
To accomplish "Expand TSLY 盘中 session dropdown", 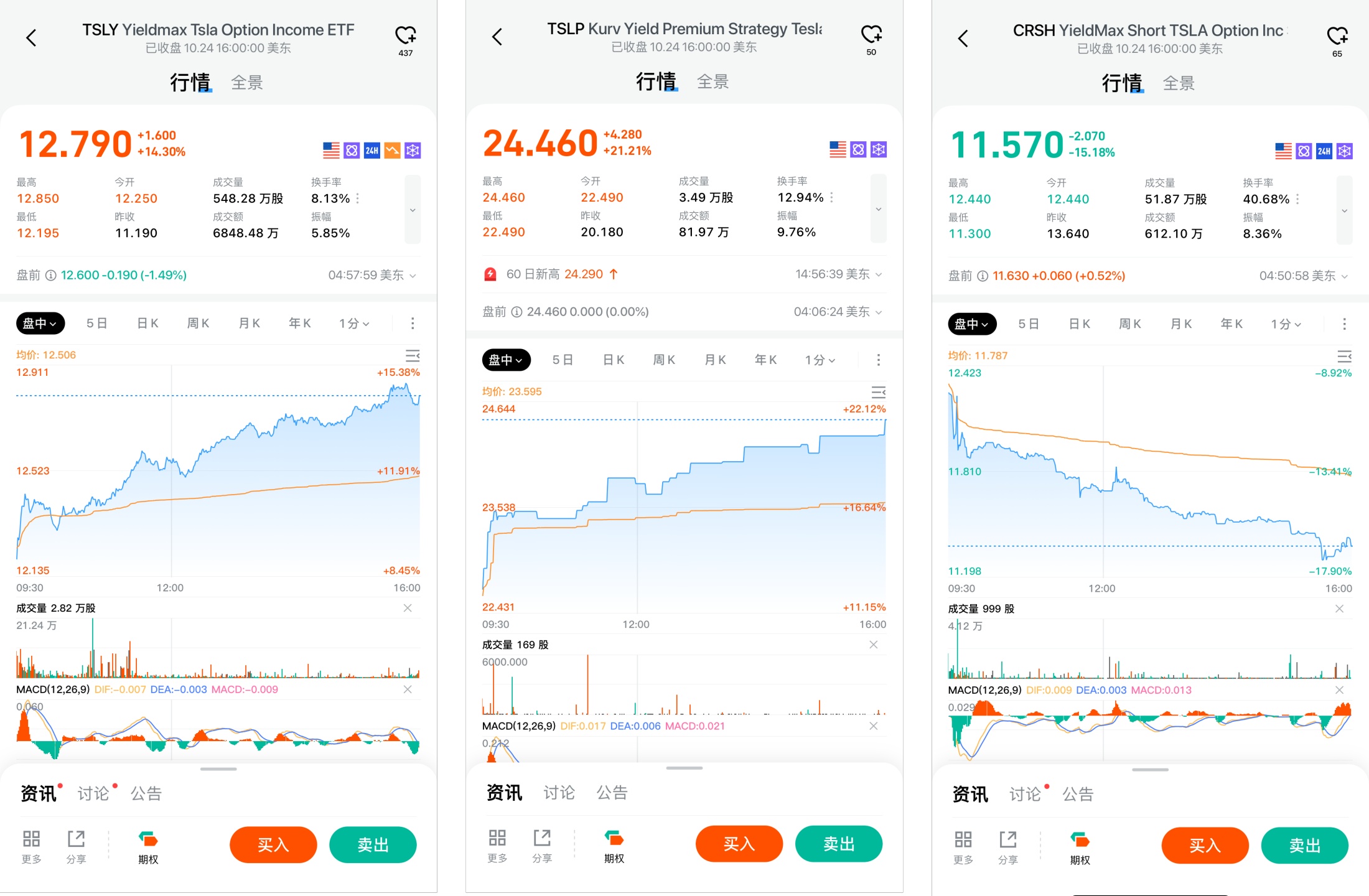I will click(40, 324).
